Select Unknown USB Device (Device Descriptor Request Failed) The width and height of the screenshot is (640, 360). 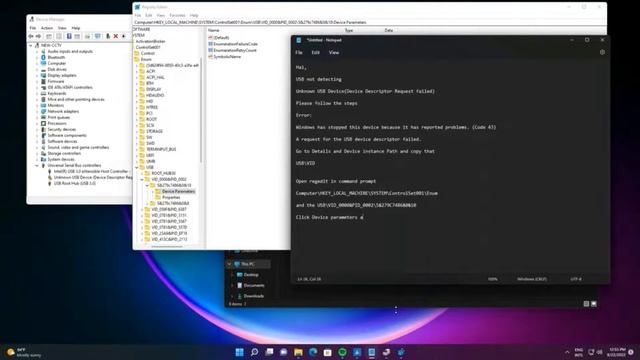click(x=93, y=178)
